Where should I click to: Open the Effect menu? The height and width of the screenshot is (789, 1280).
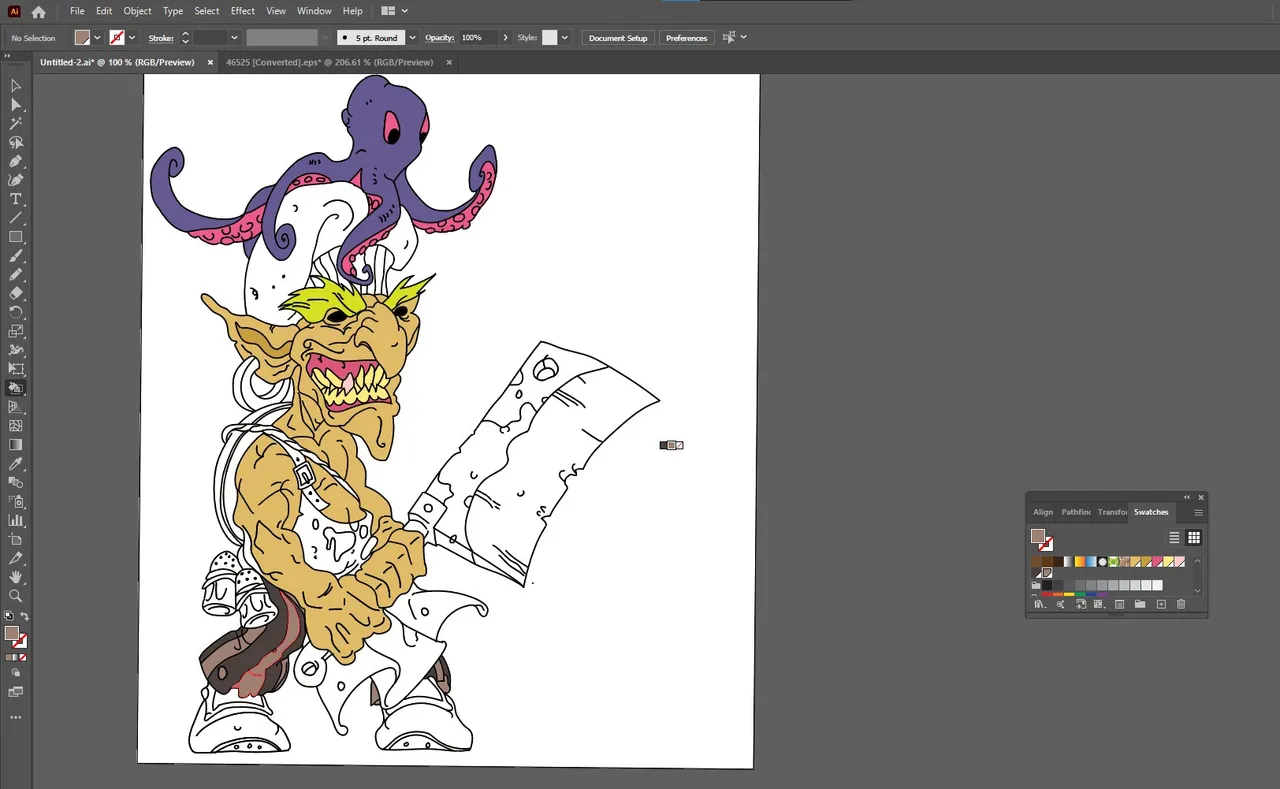pyautogui.click(x=242, y=11)
